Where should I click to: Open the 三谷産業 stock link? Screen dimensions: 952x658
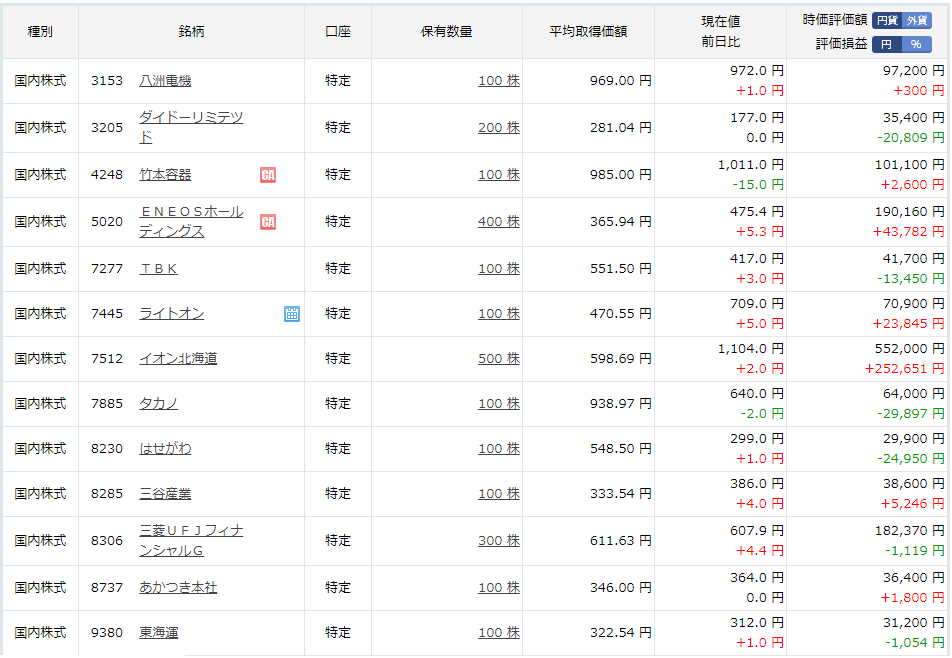165,493
